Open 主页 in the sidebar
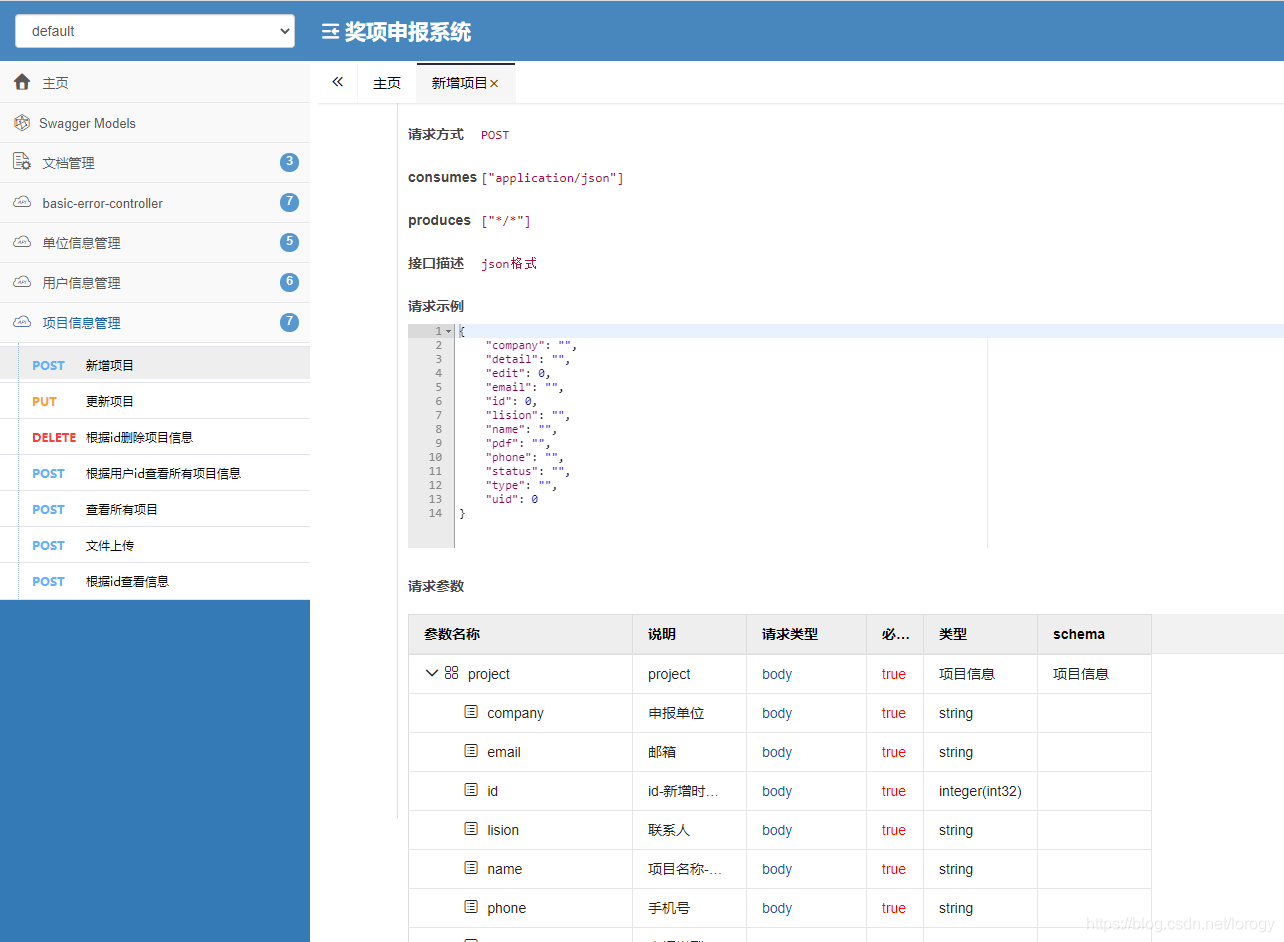1284x942 pixels. coord(155,82)
